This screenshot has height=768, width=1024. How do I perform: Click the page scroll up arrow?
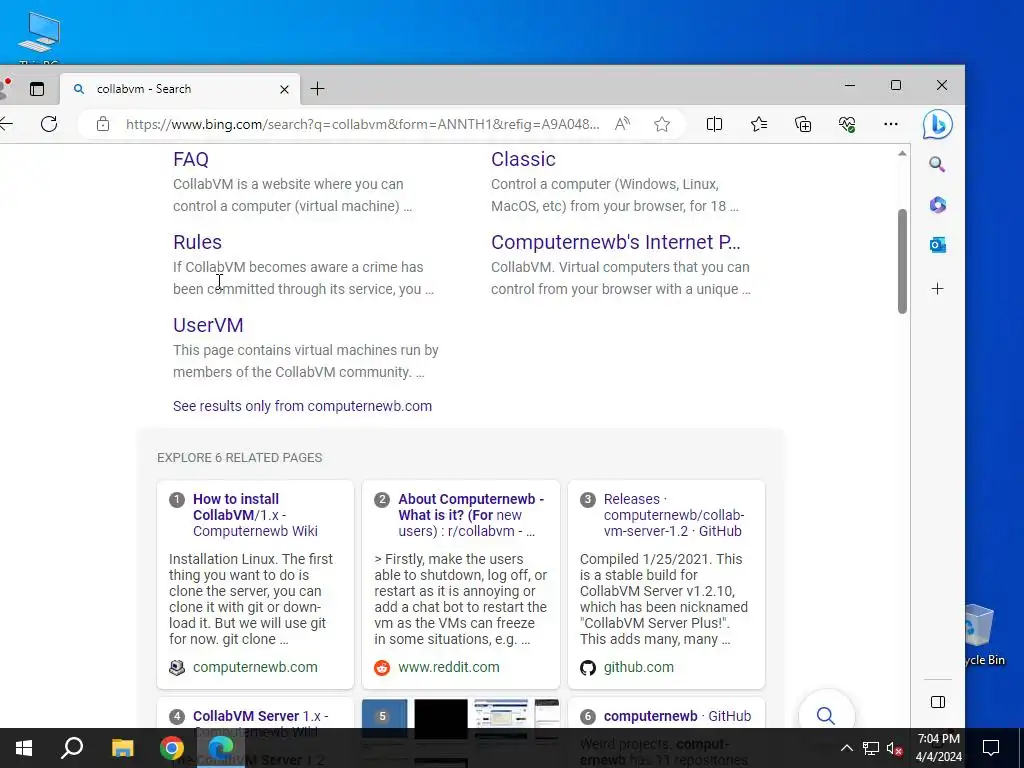902,153
